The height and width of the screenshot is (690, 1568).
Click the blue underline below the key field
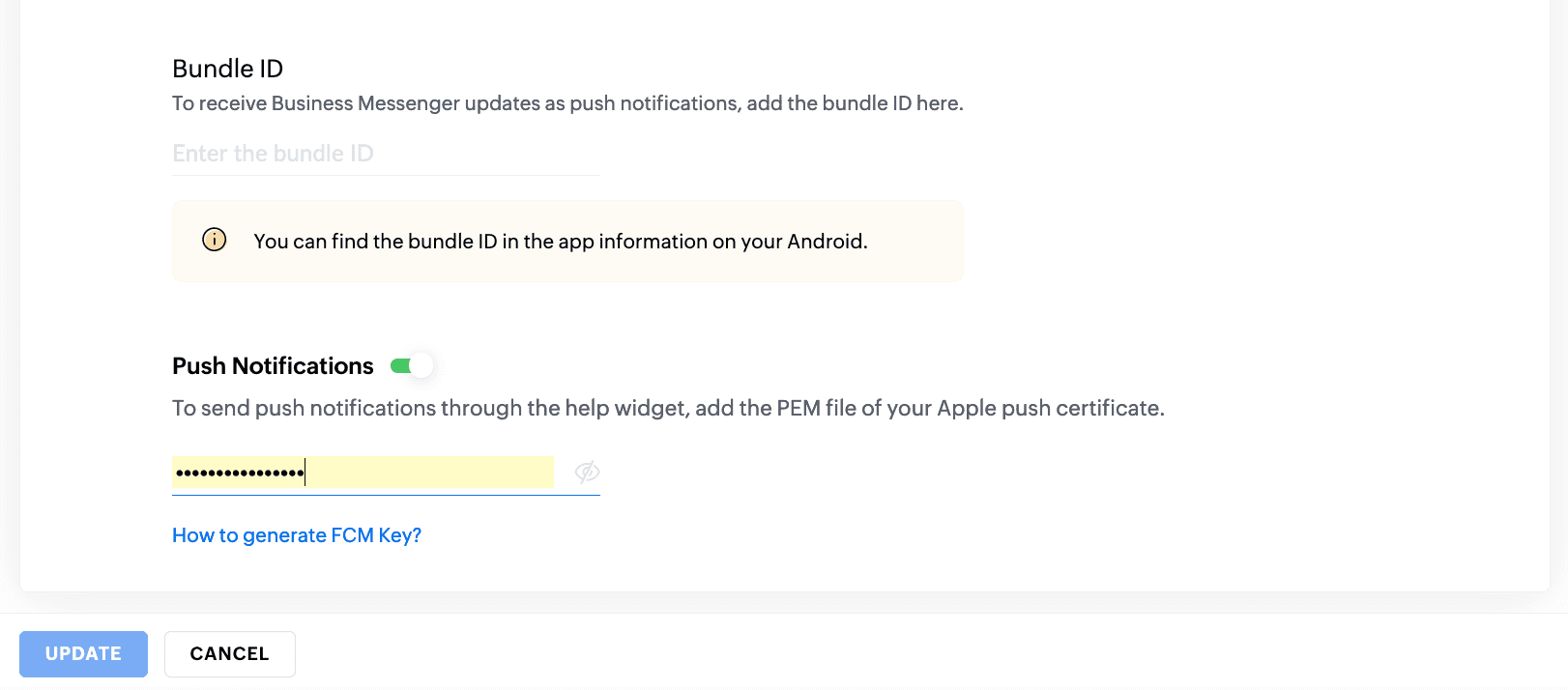click(x=385, y=495)
